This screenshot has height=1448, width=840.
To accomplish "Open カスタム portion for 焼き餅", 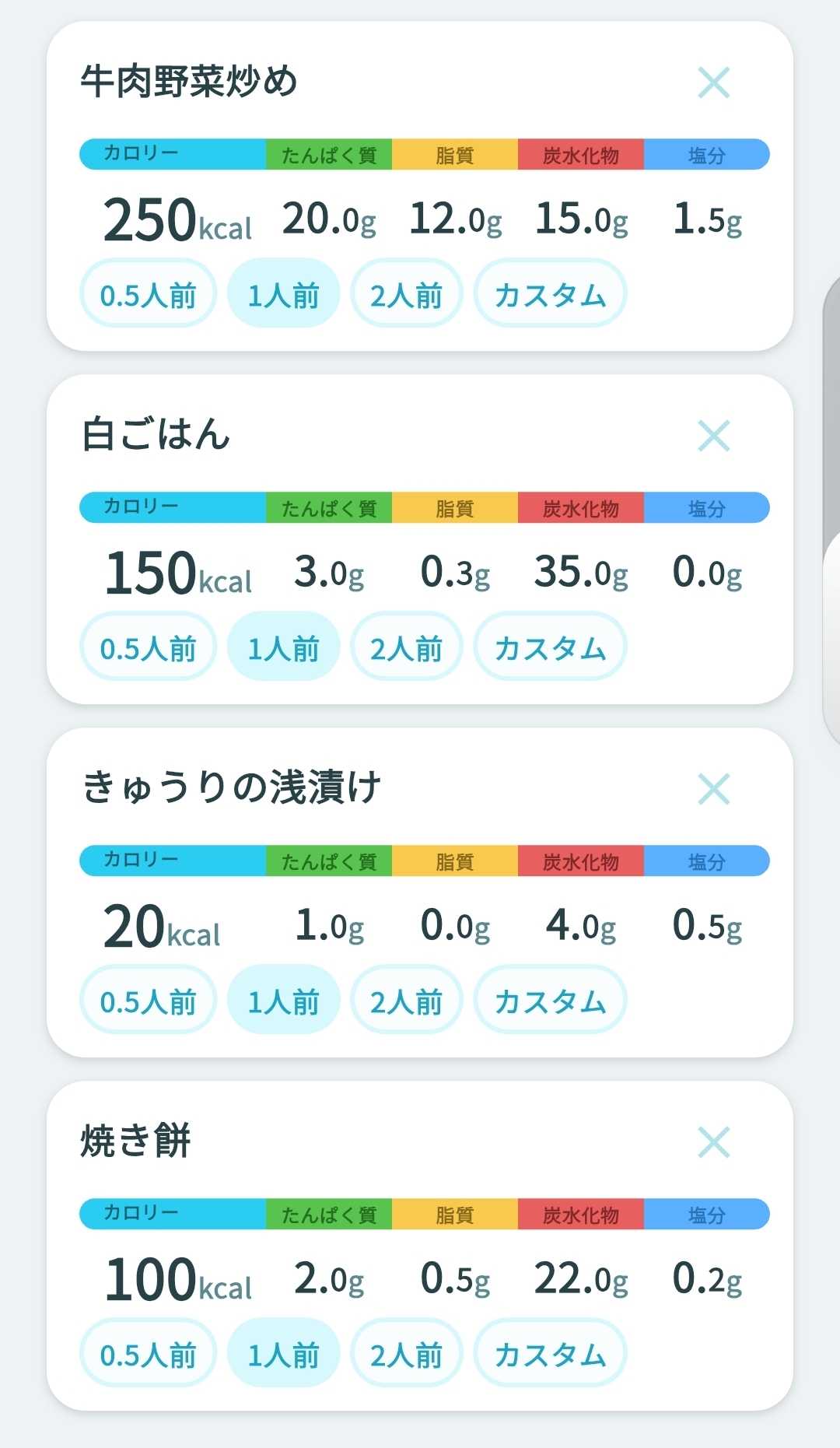I will coord(550,1353).
